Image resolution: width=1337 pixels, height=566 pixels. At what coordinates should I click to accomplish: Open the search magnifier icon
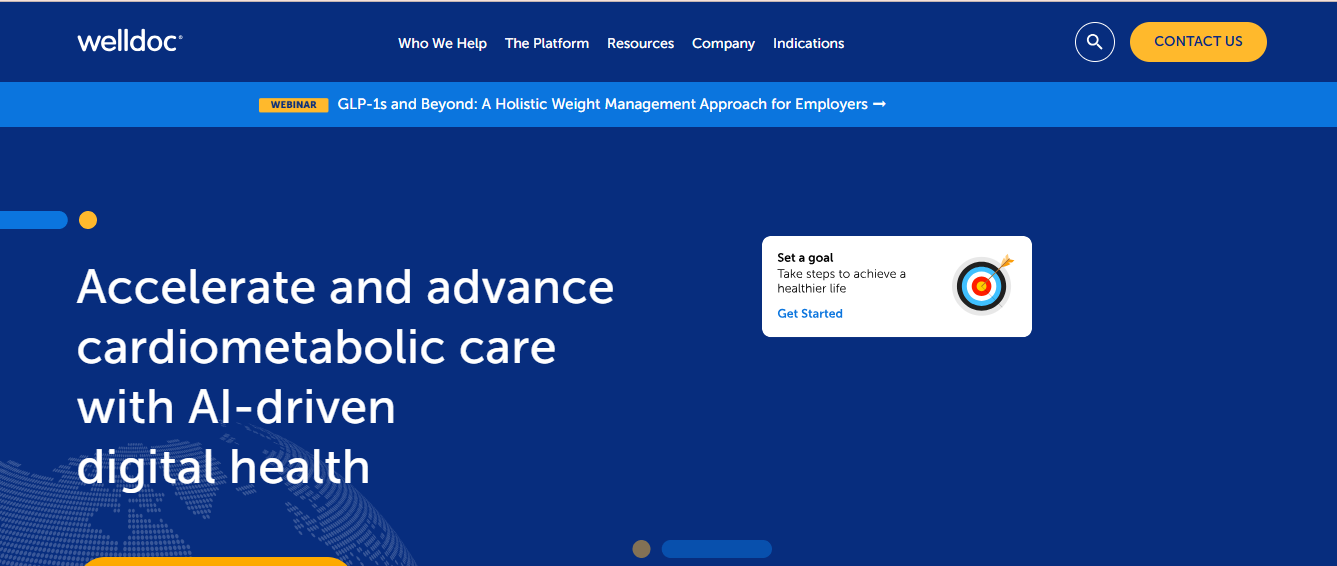click(x=1094, y=42)
